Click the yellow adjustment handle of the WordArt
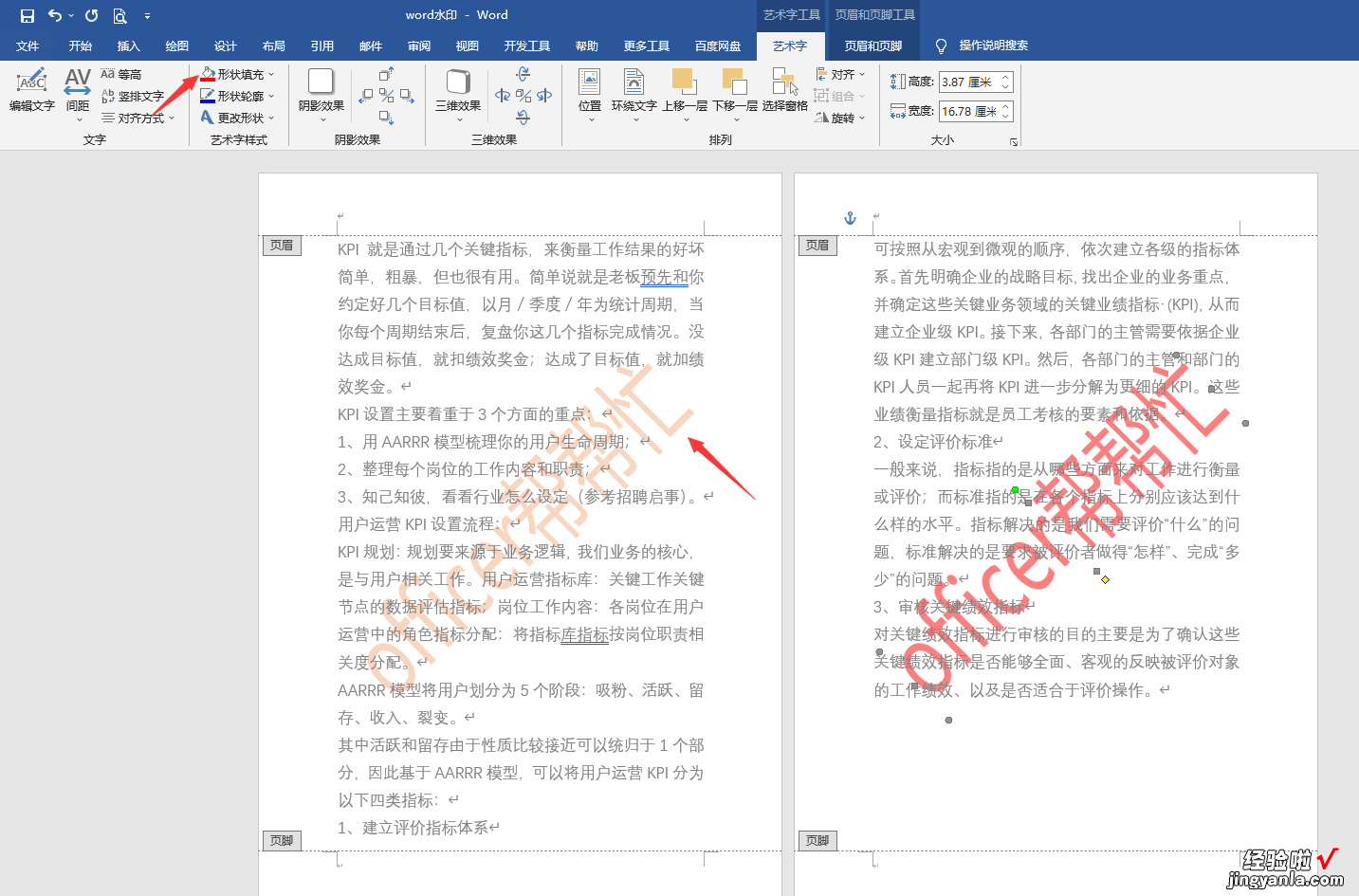1359x896 pixels. point(1105,579)
